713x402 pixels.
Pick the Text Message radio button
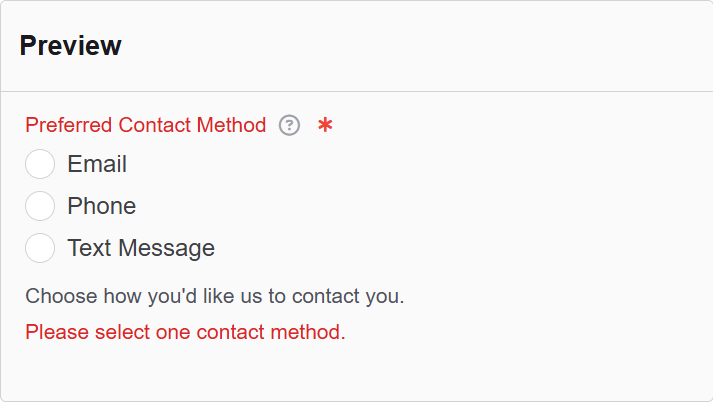(x=40, y=248)
